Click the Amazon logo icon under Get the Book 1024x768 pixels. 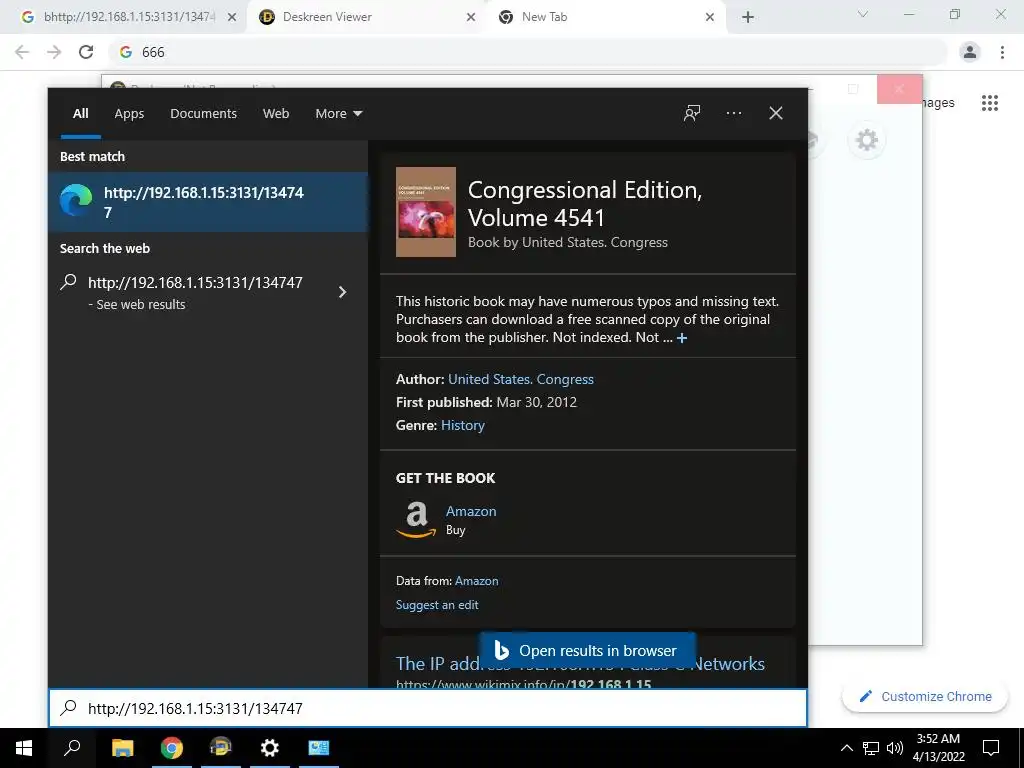click(x=416, y=520)
